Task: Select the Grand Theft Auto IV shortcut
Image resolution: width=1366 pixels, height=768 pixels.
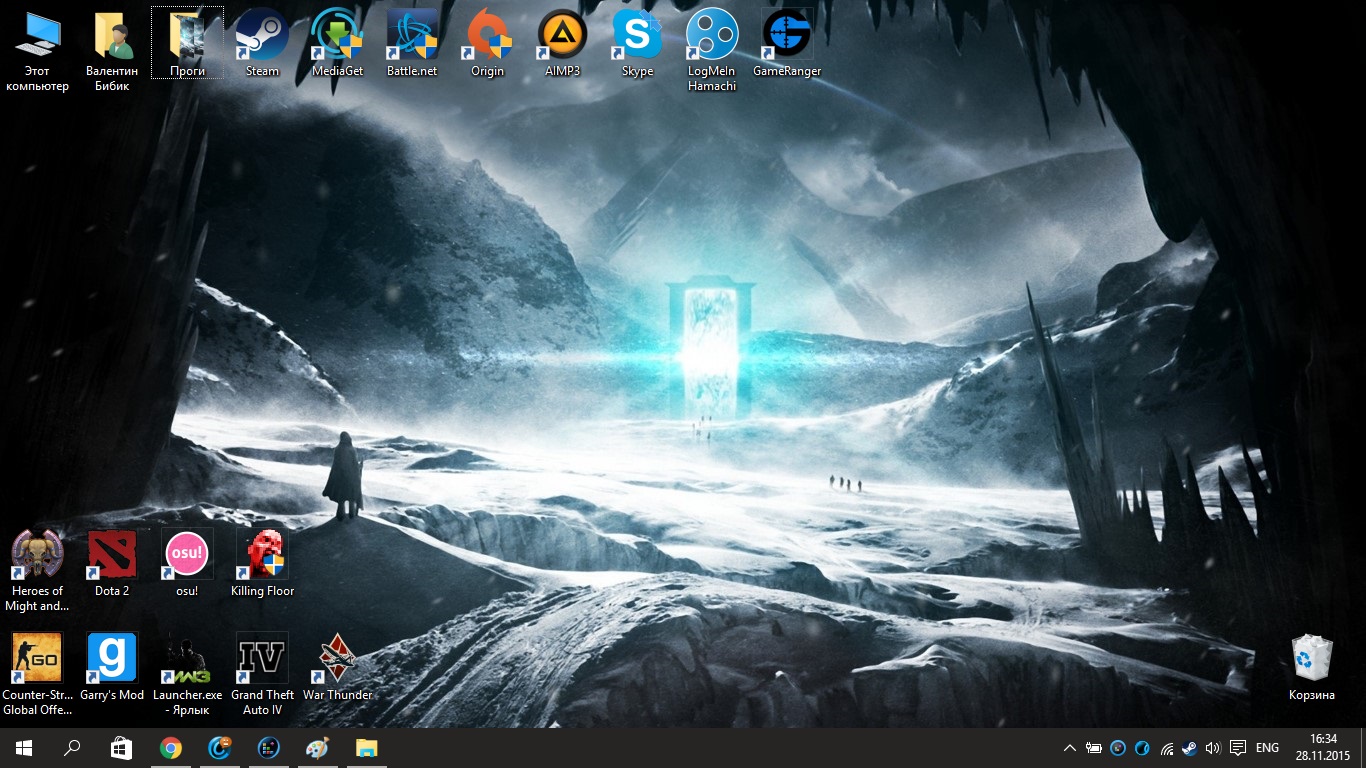Action: tap(262, 674)
